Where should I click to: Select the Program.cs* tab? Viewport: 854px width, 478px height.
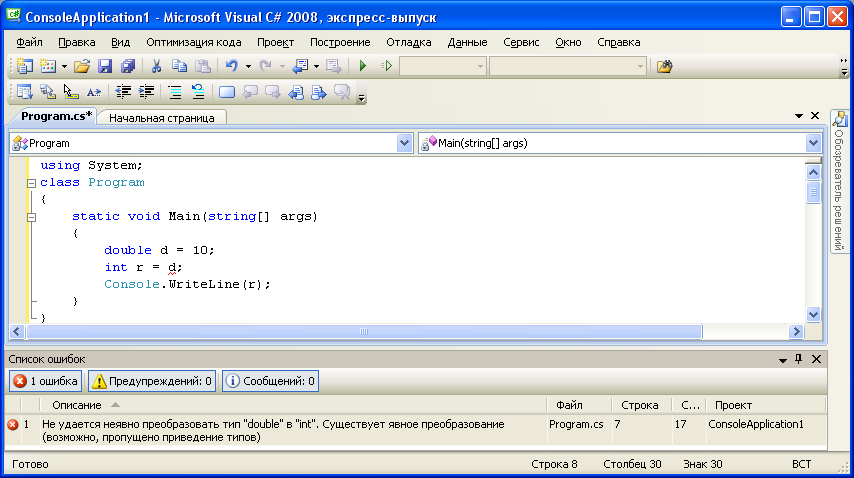(x=56, y=116)
